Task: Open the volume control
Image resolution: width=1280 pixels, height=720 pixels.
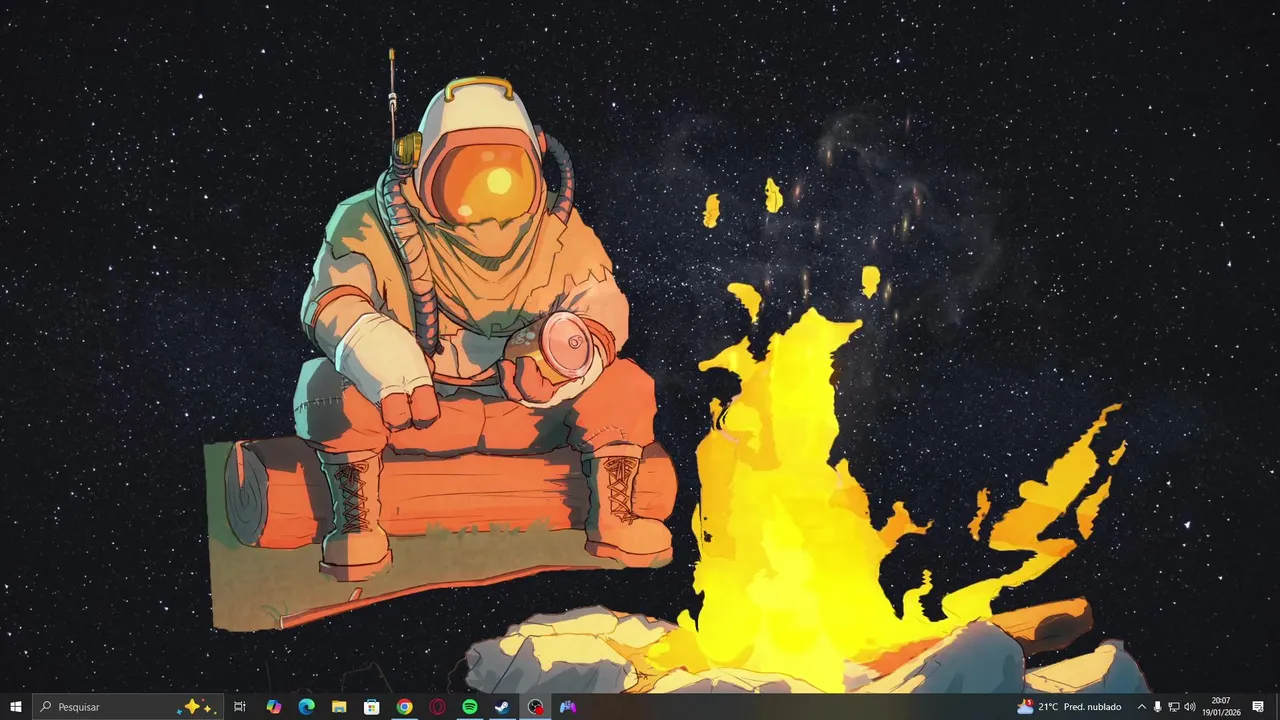Action: coord(1190,707)
